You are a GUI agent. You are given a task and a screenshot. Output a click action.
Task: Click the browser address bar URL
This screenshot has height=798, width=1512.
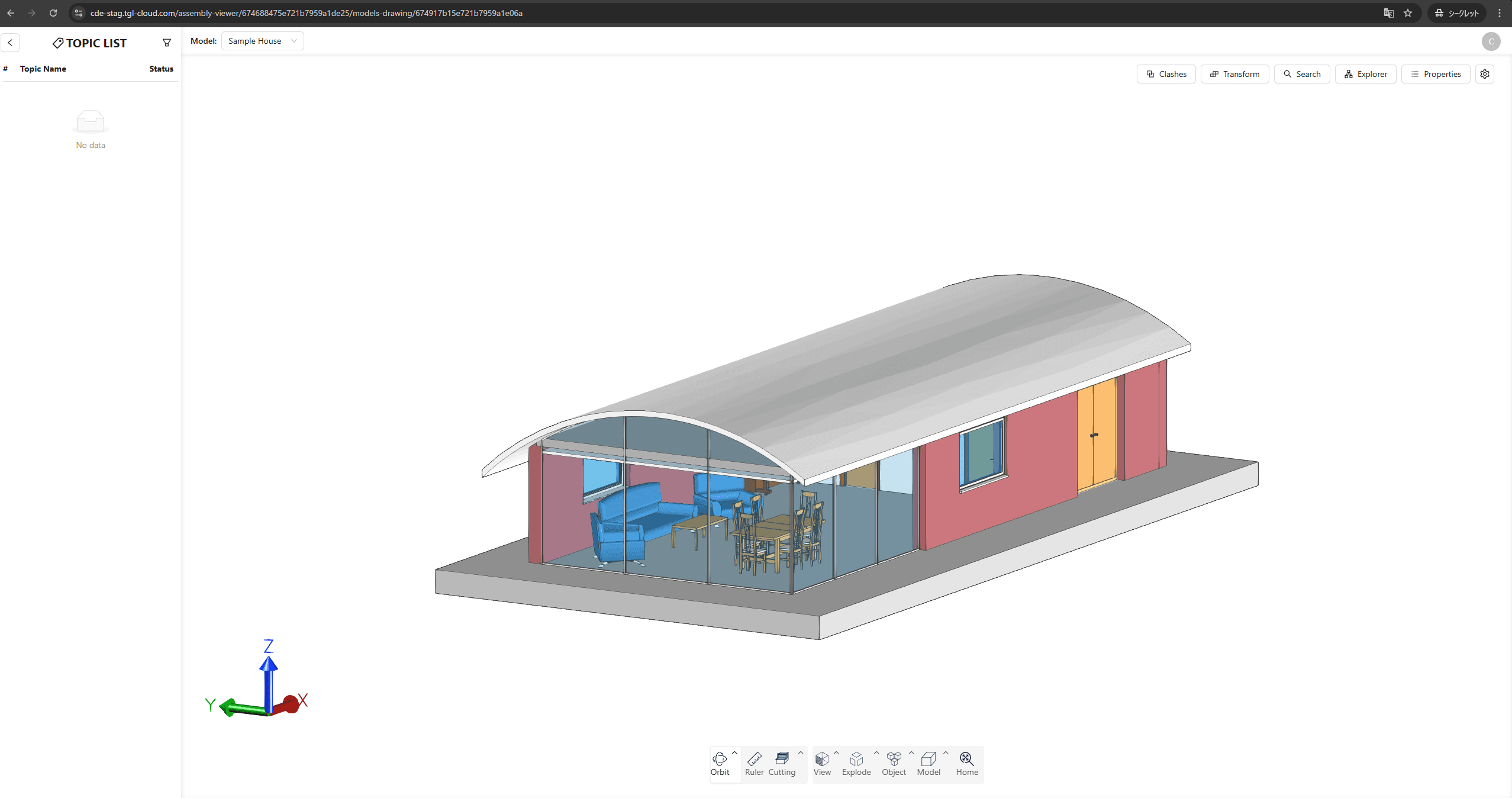tap(306, 13)
